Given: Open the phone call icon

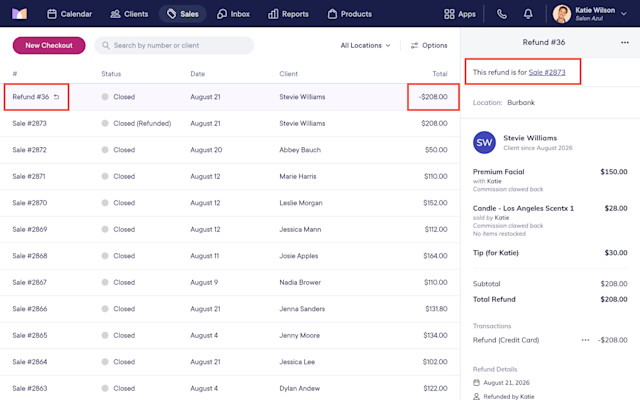Looking at the screenshot, I should click(502, 14).
